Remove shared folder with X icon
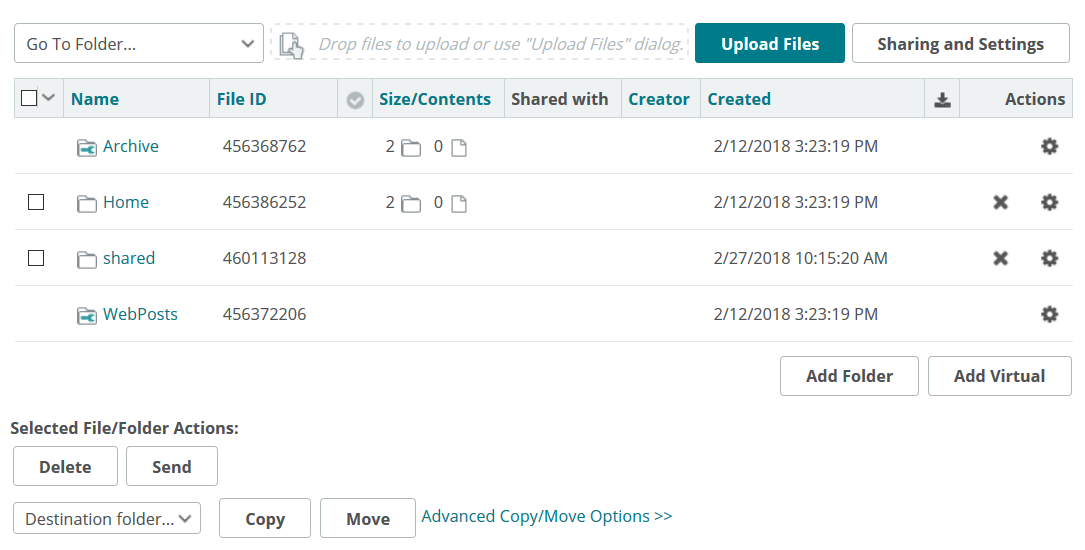This screenshot has height=550, width=1085. coord(1000,259)
